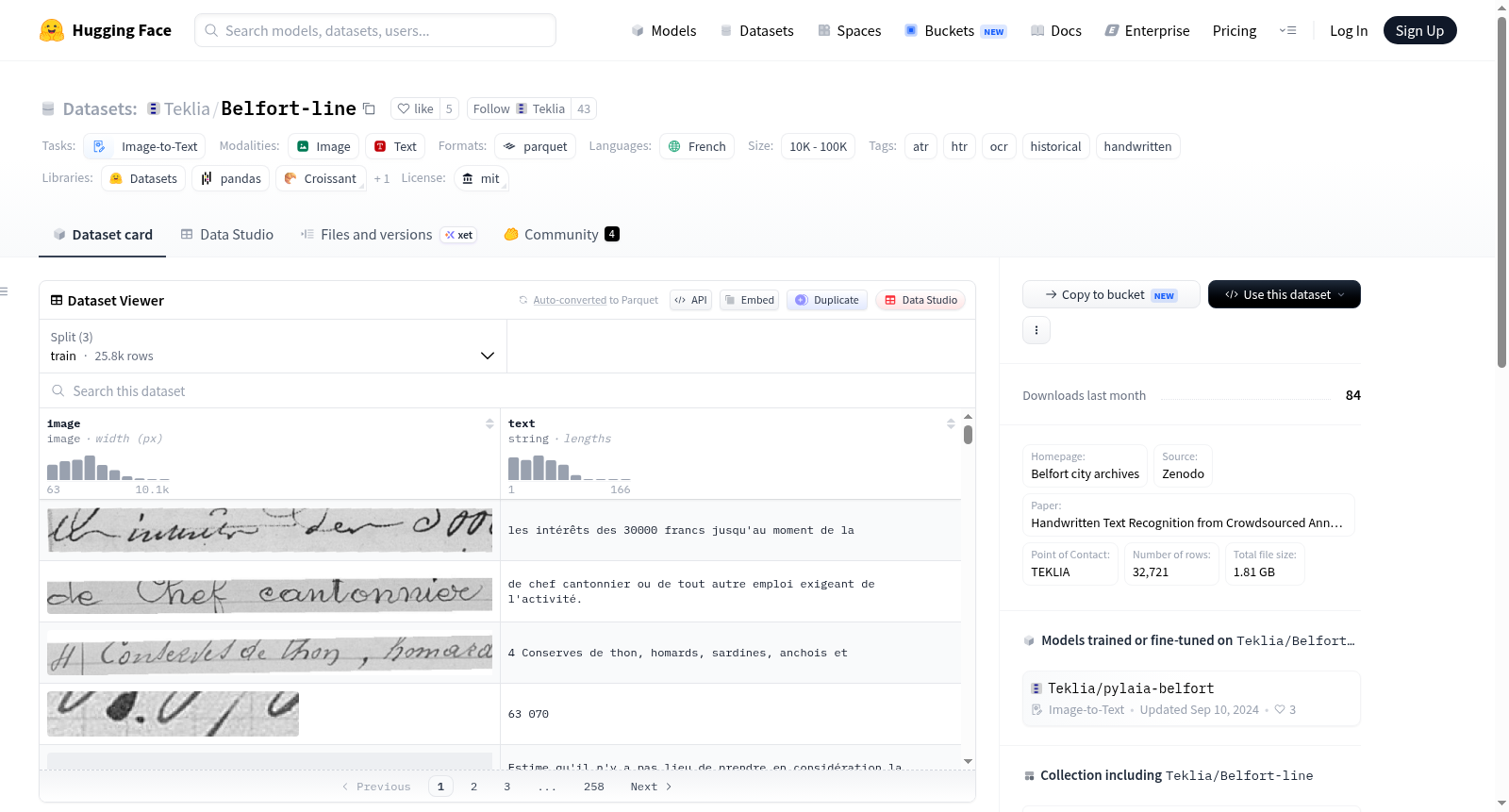The image size is (1509, 812).
Task: Click the ocr tag
Action: (999, 146)
